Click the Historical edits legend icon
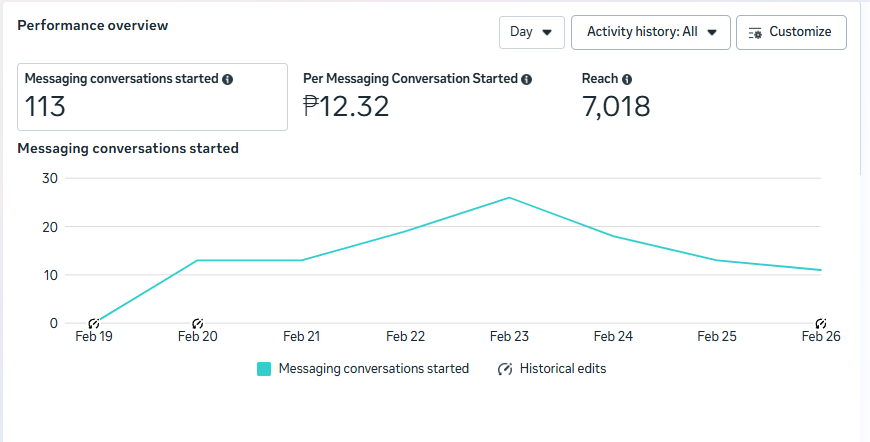The width and height of the screenshot is (870, 442). 505,369
